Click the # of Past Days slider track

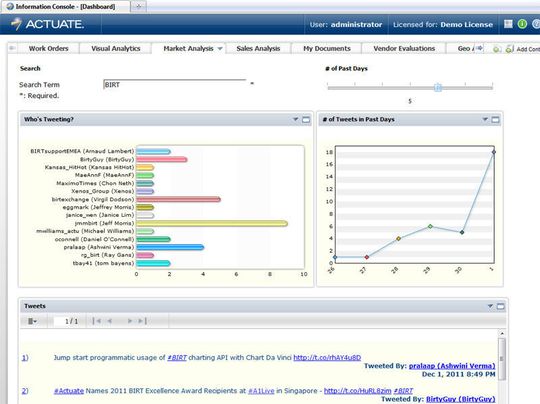(x=410, y=88)
